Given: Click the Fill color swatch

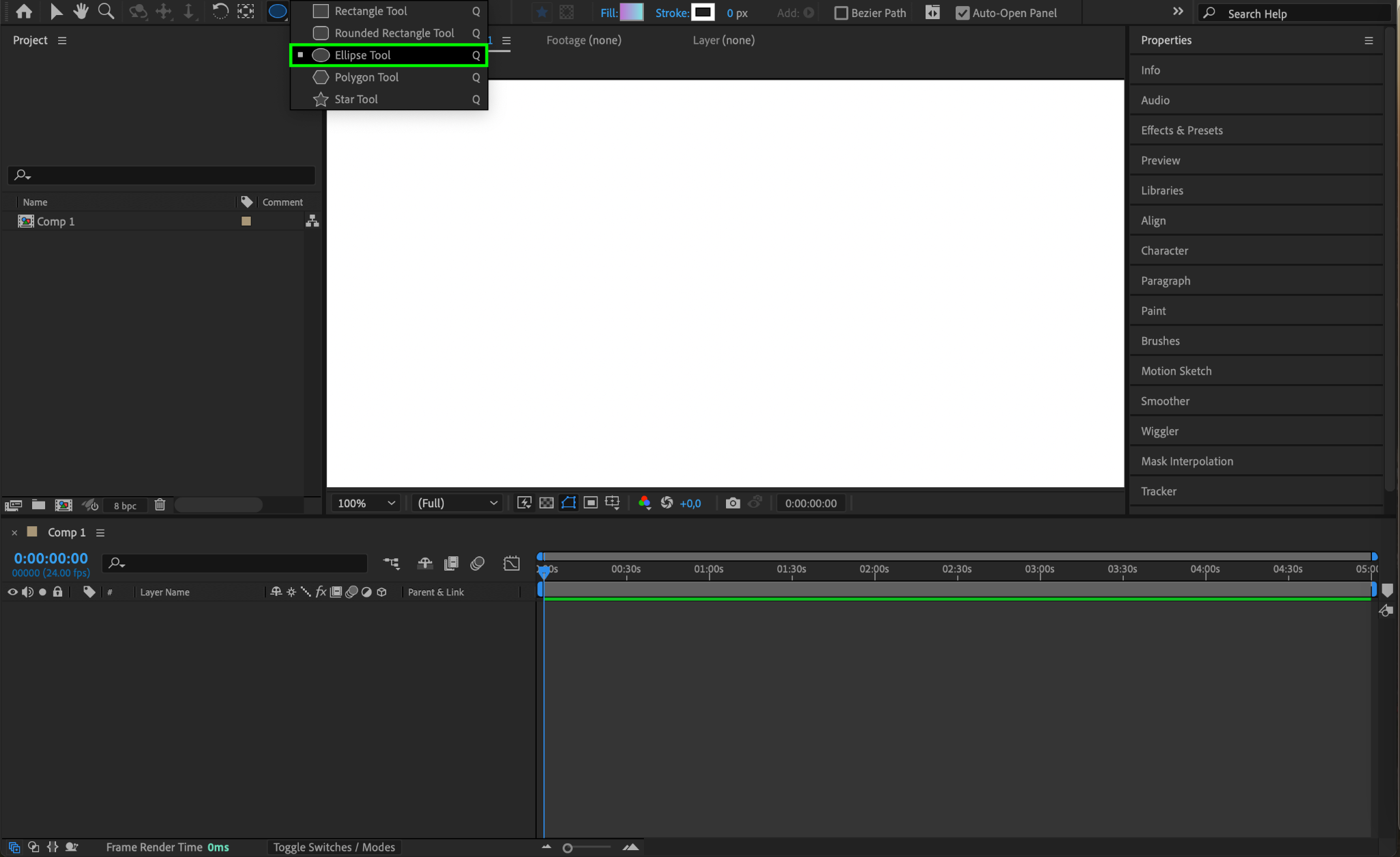Looking at the screenshot, I should (x=632, y=12).
